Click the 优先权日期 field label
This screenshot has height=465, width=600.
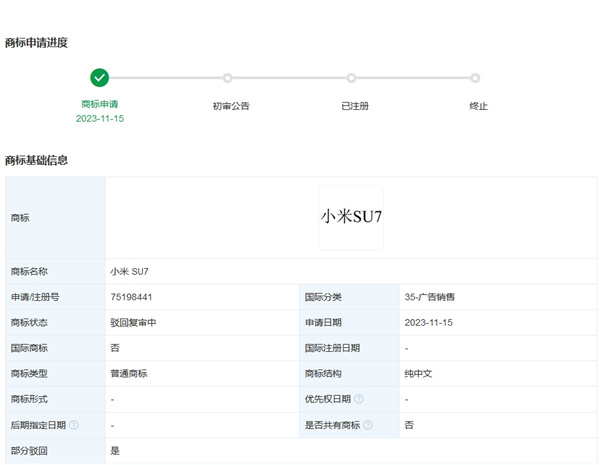[328, 399]
